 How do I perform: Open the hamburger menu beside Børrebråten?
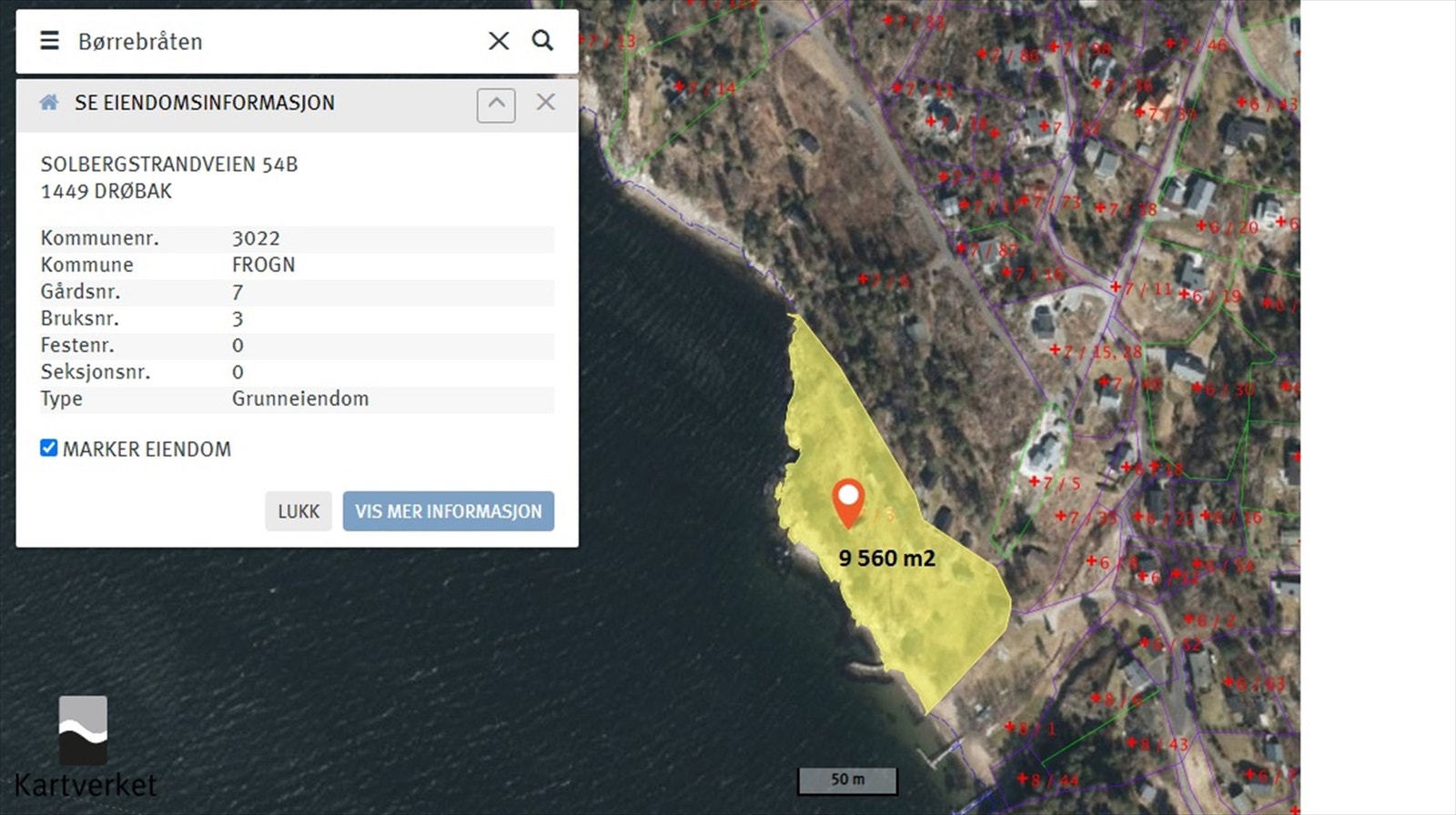(49, 41)
